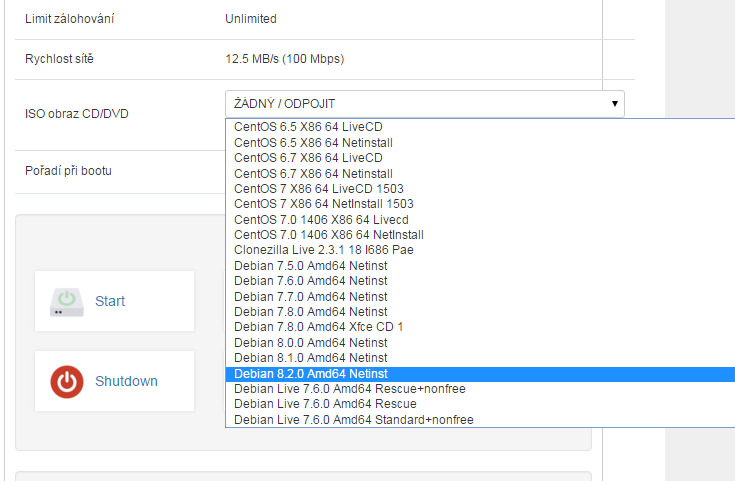Pick Debian 8.0.0 Amd64 Netinst
Screen dimensions: 735x481
click(x=310, y=342)
